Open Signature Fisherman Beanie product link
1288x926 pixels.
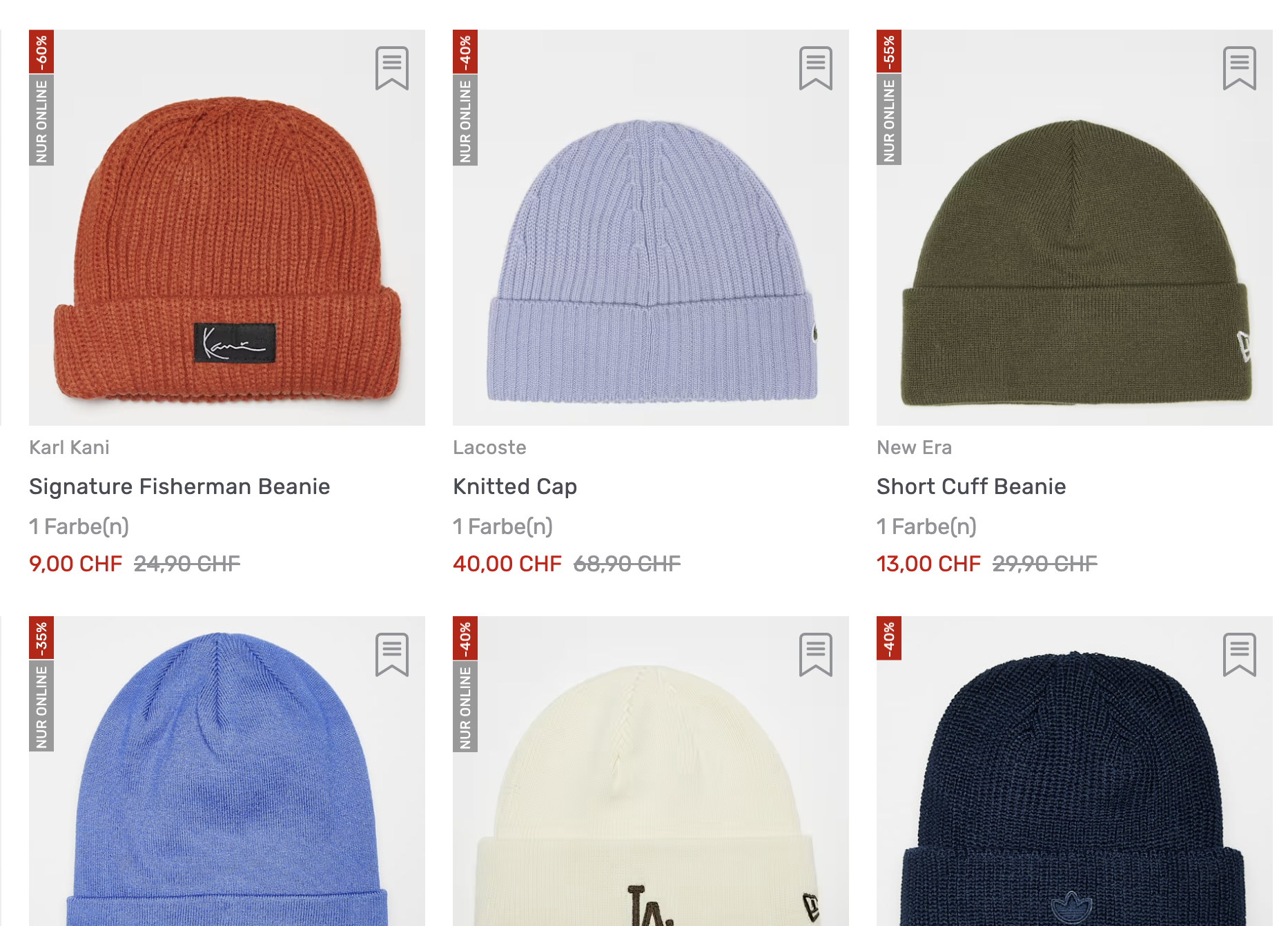point(179,486)
